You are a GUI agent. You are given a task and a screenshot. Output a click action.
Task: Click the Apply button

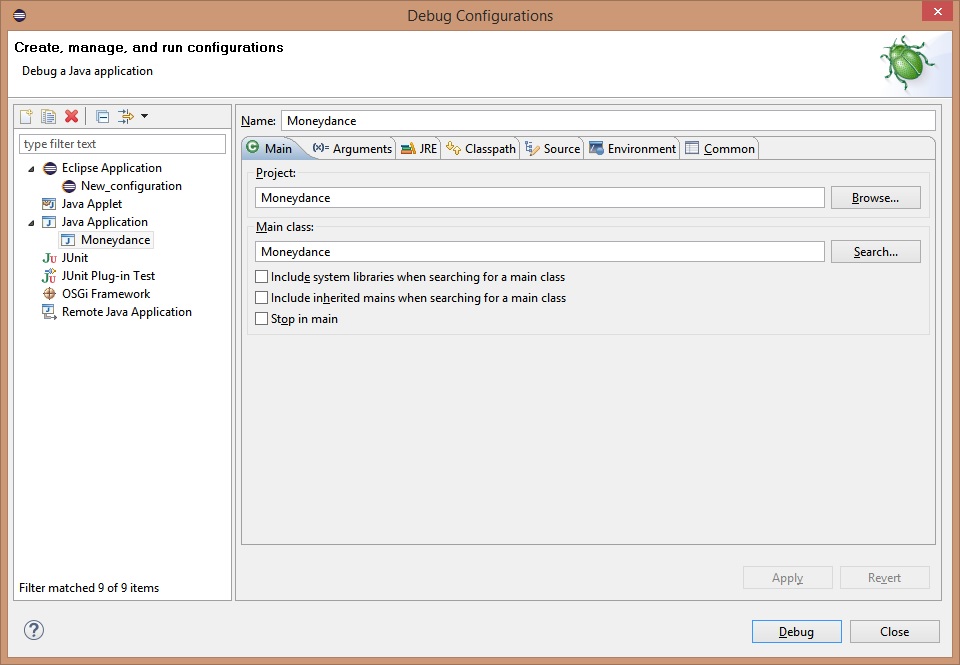click(x=787, y=577)
